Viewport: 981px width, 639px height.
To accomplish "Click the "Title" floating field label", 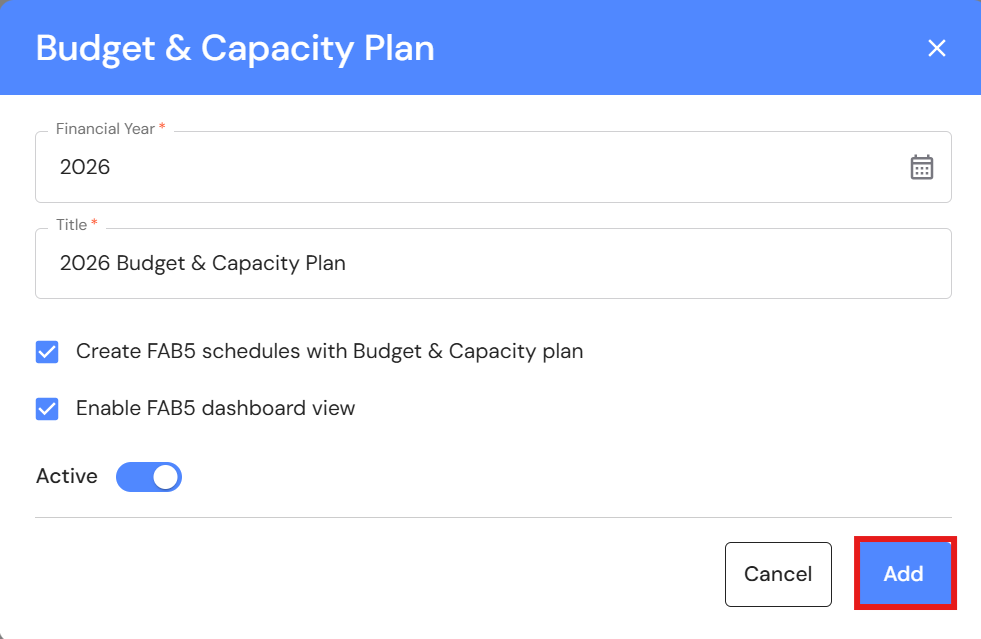I will 71,225.
